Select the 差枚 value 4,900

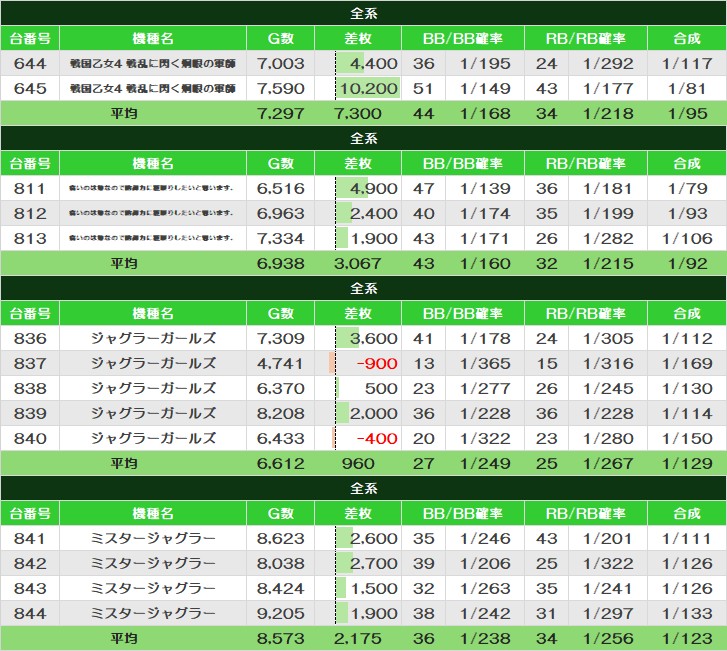tap(374, 189)
